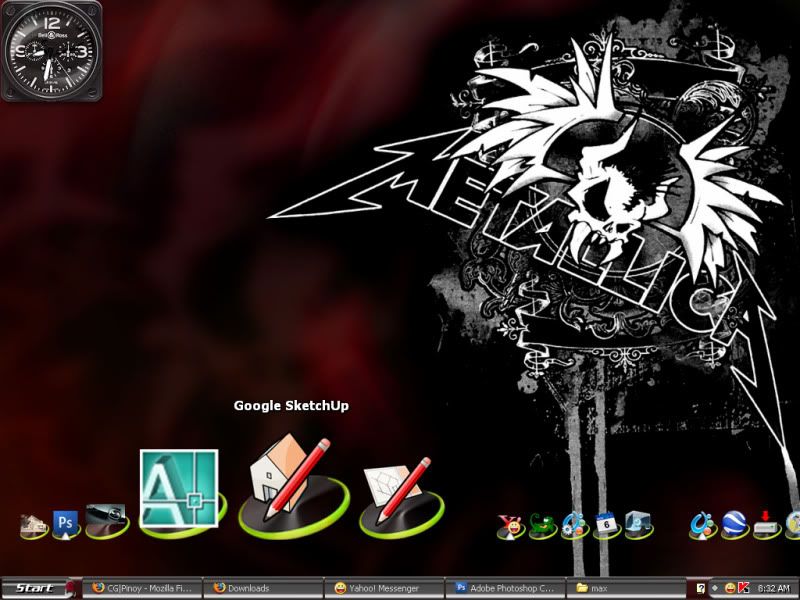Click the Yahoo smiley tray icon

coord(730,588)
